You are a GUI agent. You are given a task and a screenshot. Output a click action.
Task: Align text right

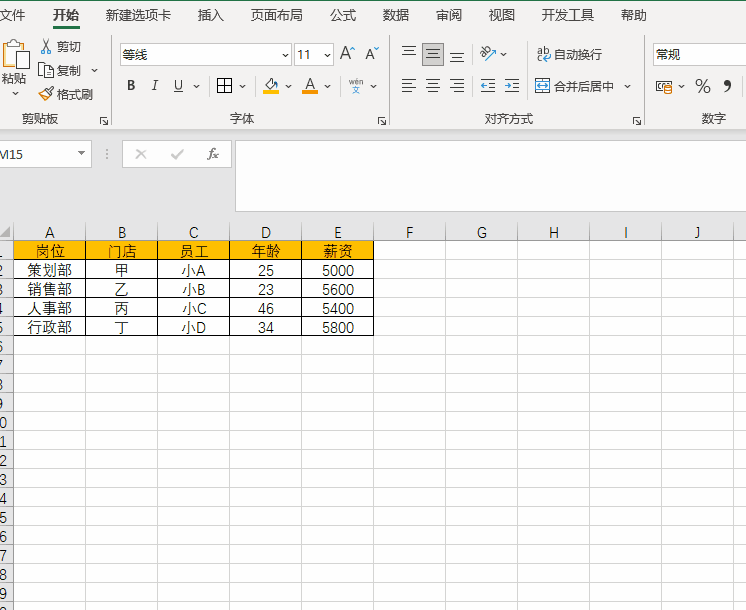457,86
